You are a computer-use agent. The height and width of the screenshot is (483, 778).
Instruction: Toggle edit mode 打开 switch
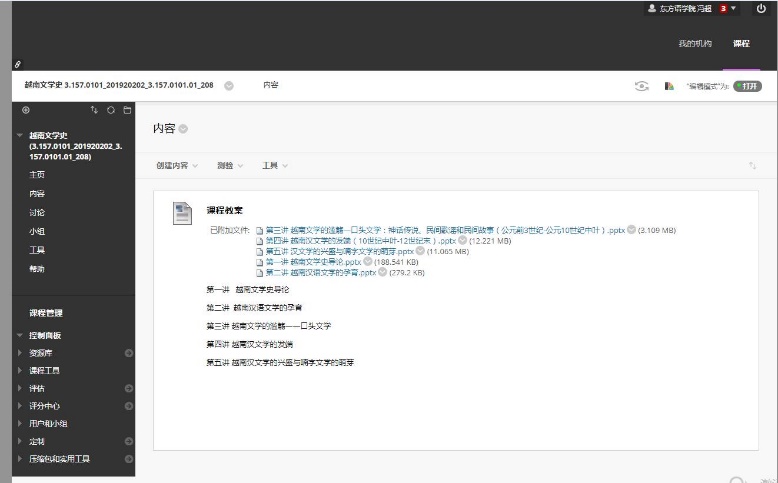point(746,86)
